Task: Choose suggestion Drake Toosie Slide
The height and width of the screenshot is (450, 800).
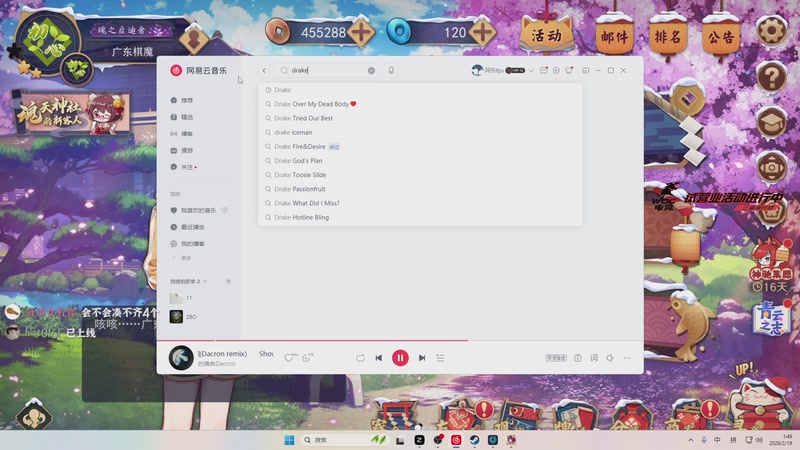Action: point(420,174)
